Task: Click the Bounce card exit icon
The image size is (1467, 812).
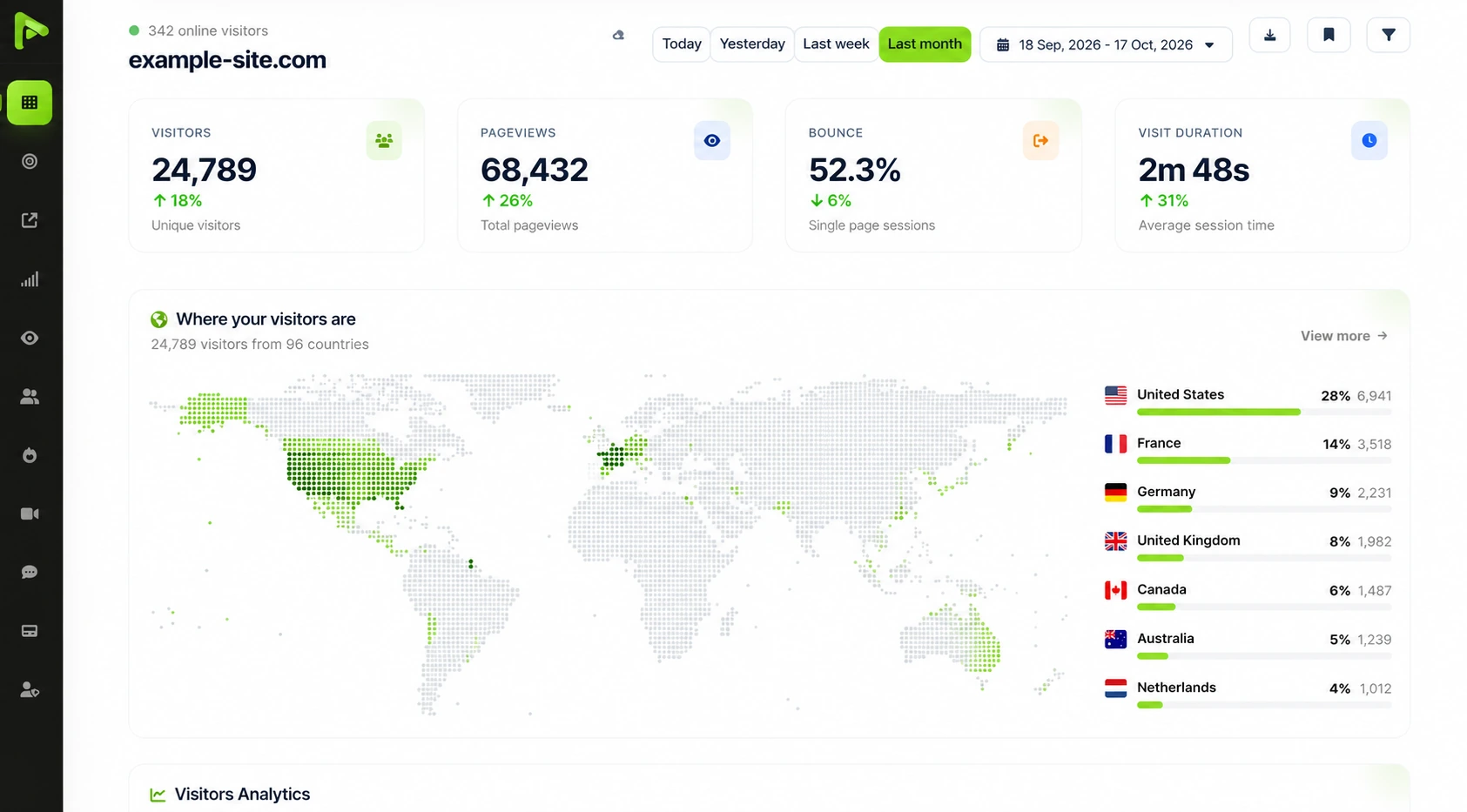Action: click(1040, 140)
